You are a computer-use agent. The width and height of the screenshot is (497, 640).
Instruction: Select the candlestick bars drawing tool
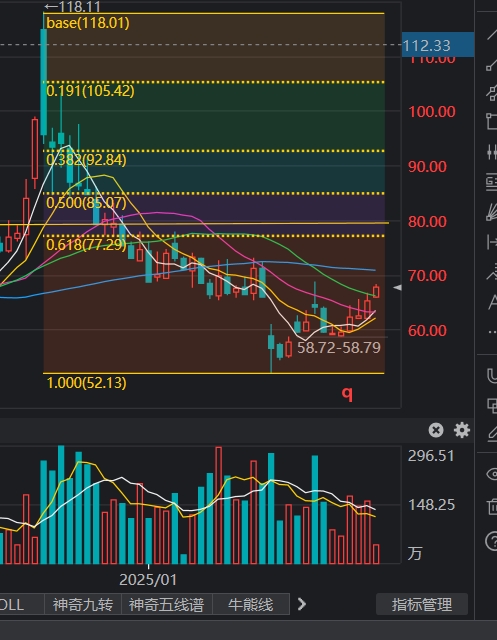coord(492,152)
